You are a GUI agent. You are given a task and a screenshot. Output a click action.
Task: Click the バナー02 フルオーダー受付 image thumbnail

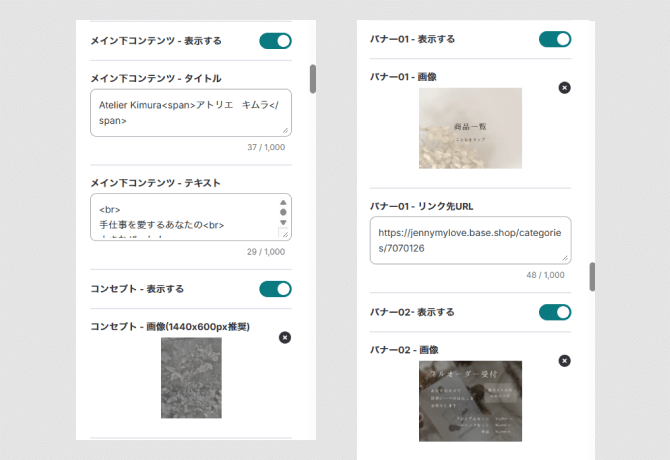point(470,400)
